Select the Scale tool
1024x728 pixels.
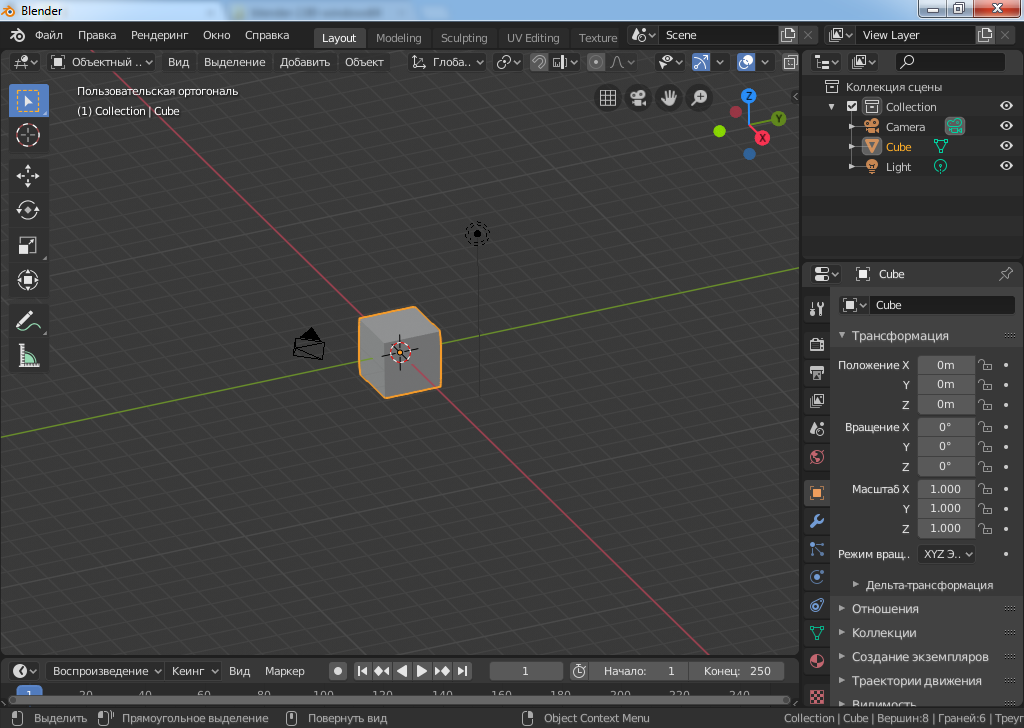[x=28, y=245]
